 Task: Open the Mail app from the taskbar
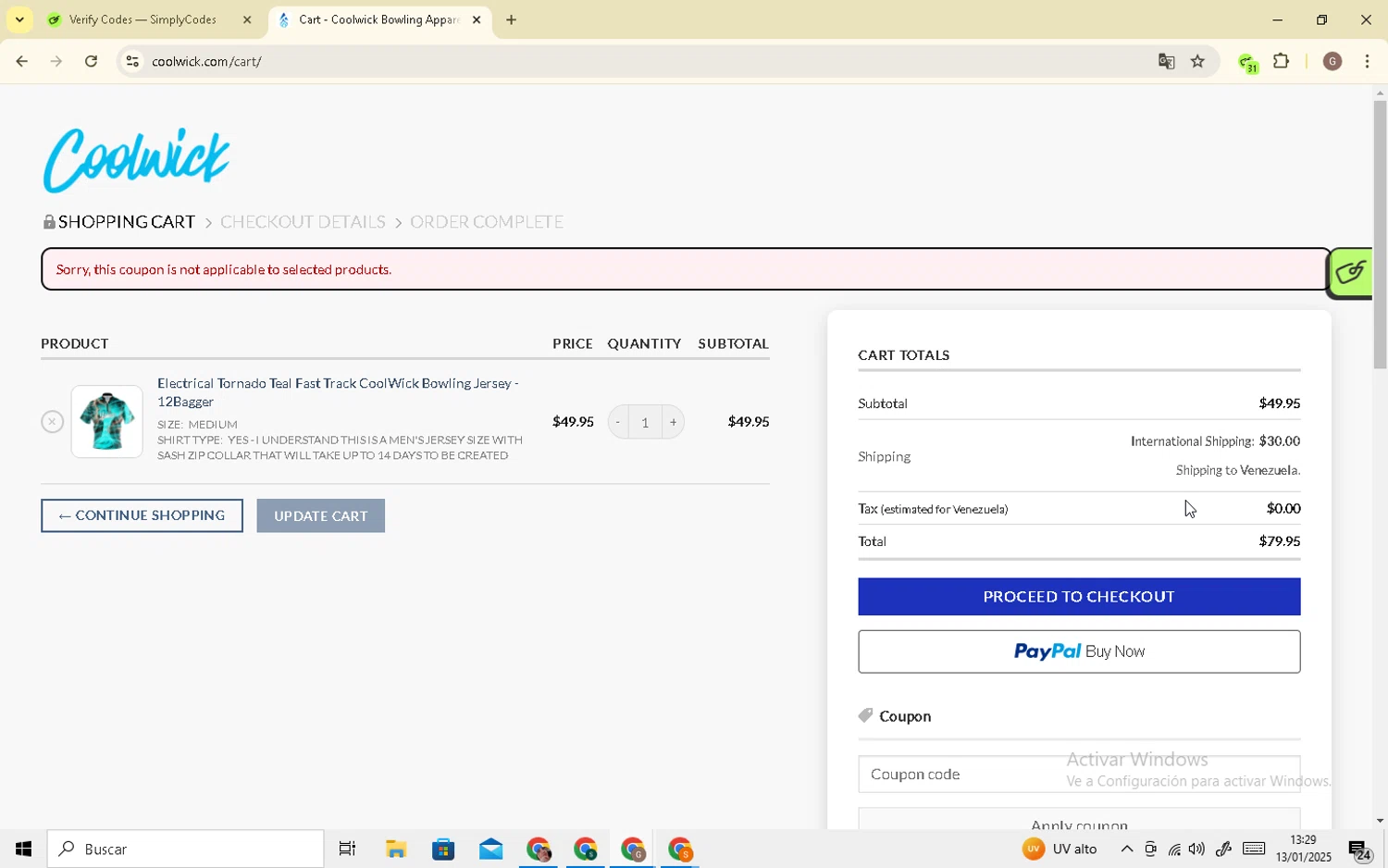point(490,849)
